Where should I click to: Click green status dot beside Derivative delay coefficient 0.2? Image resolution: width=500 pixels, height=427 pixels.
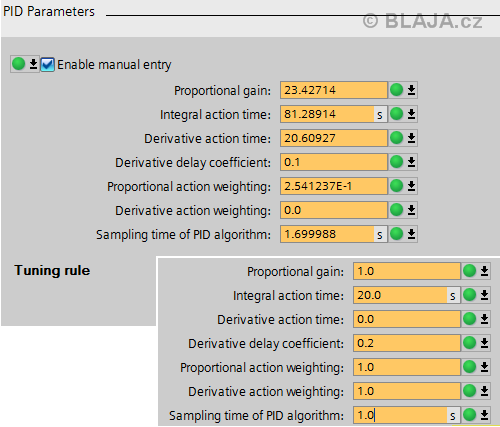[470, 343]
